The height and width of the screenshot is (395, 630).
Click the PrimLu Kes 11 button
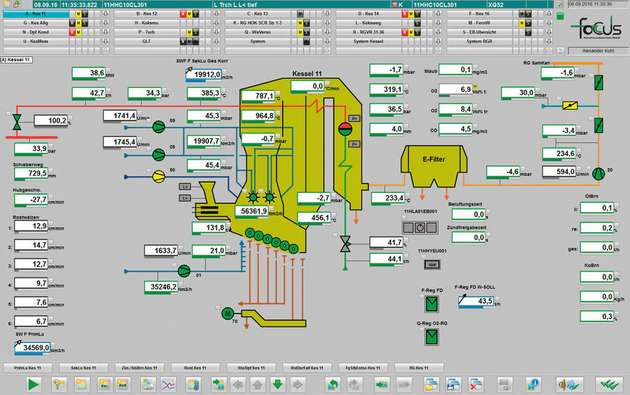pos(27,367)
